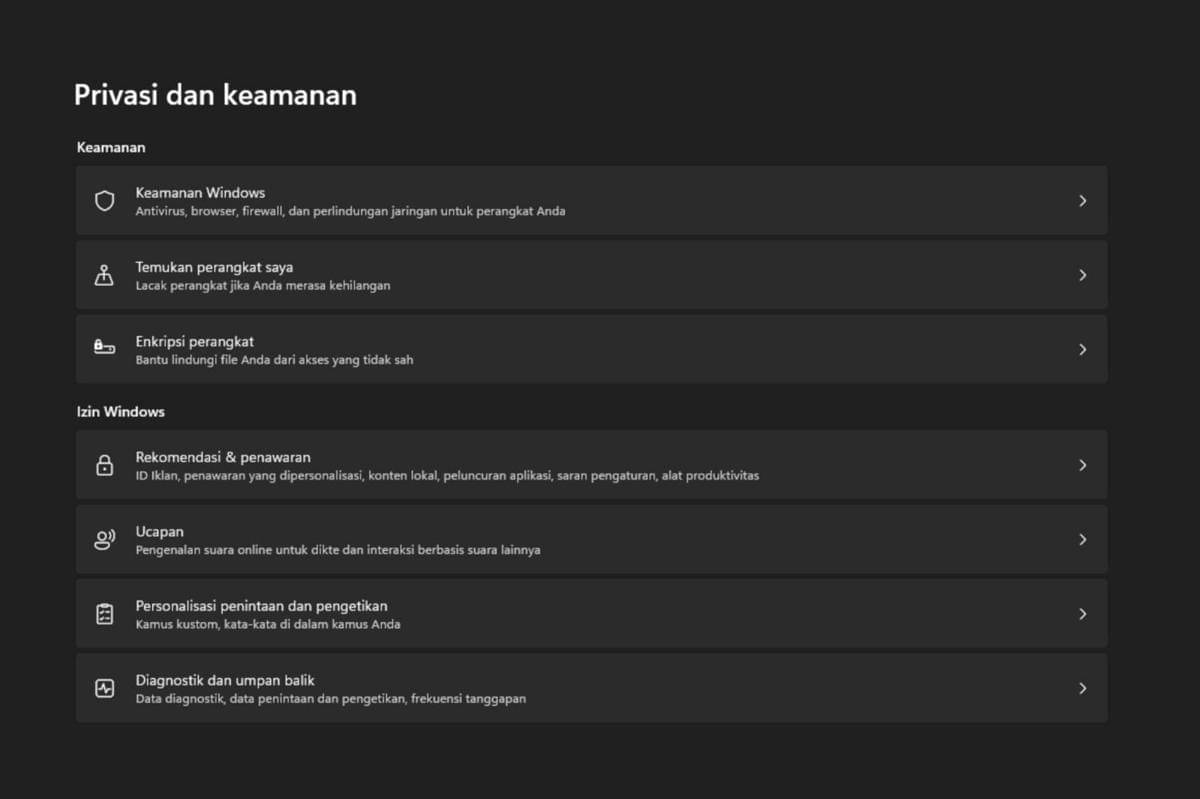Click the chevron for Diagnostik dan umpan balik

pyautogui.click(x=1082, y=688)
